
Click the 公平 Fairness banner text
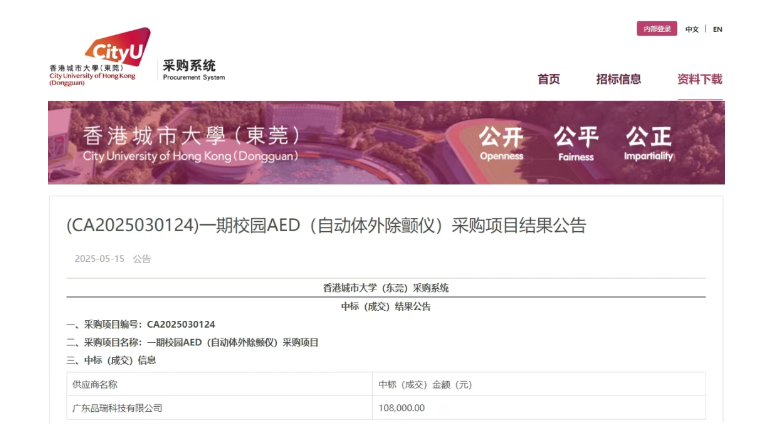[576, 141]
